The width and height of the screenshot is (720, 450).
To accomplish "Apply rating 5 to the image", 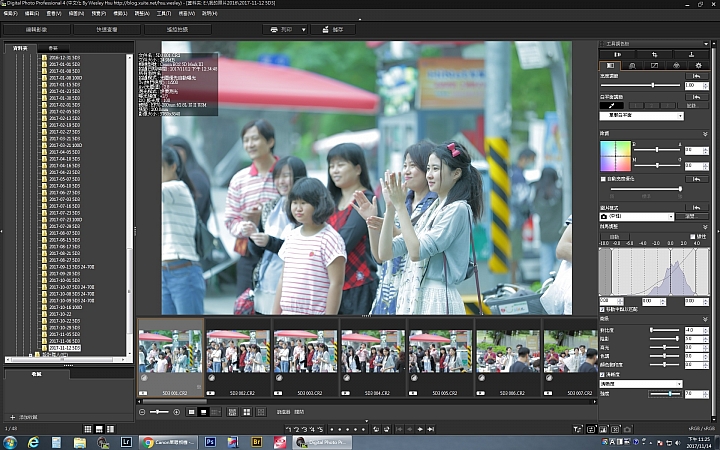I will point(320,429).
